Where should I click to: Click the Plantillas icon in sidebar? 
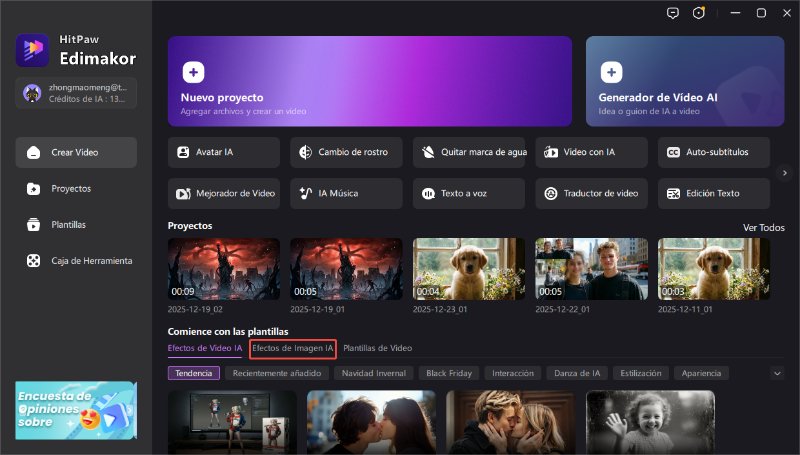pyautogui.click(x=34, y=224)
